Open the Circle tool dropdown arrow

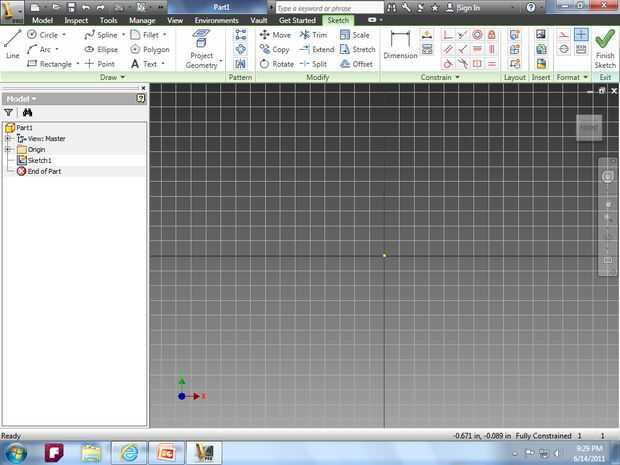64,35
